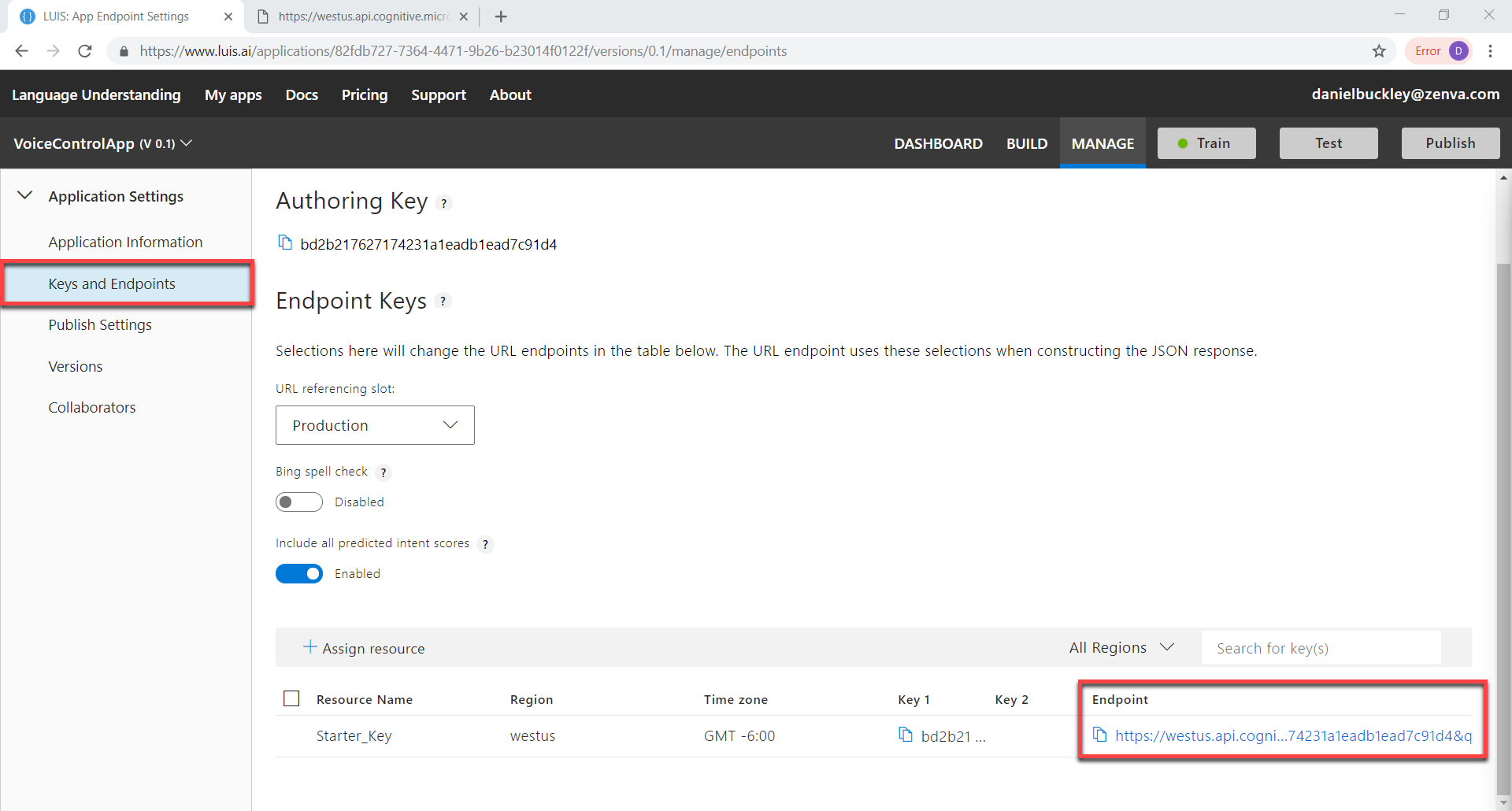Click the browser address bar URL
The image size is (1512, 811).
tap(463, 51)
